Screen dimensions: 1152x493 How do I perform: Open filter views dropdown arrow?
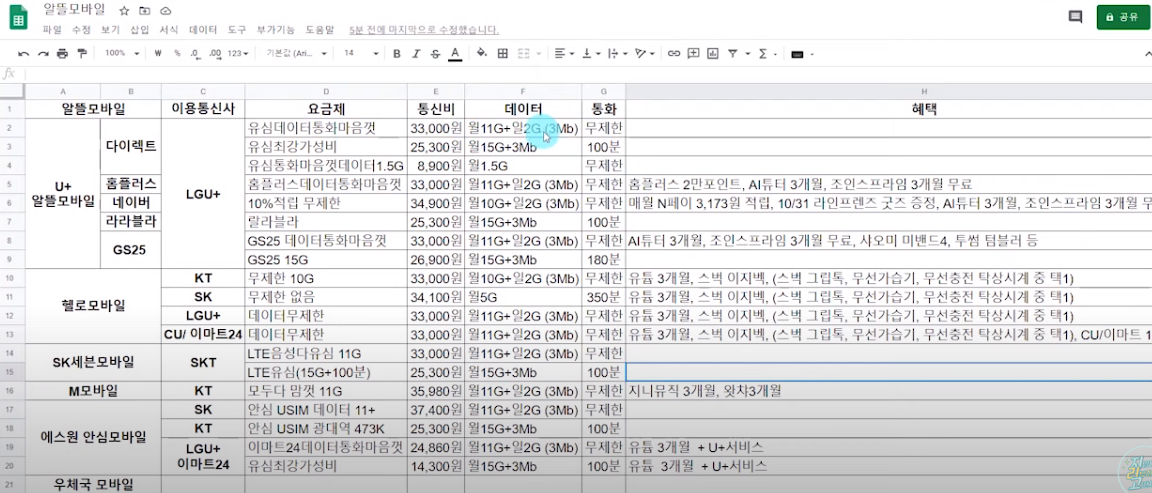point(747,54)
